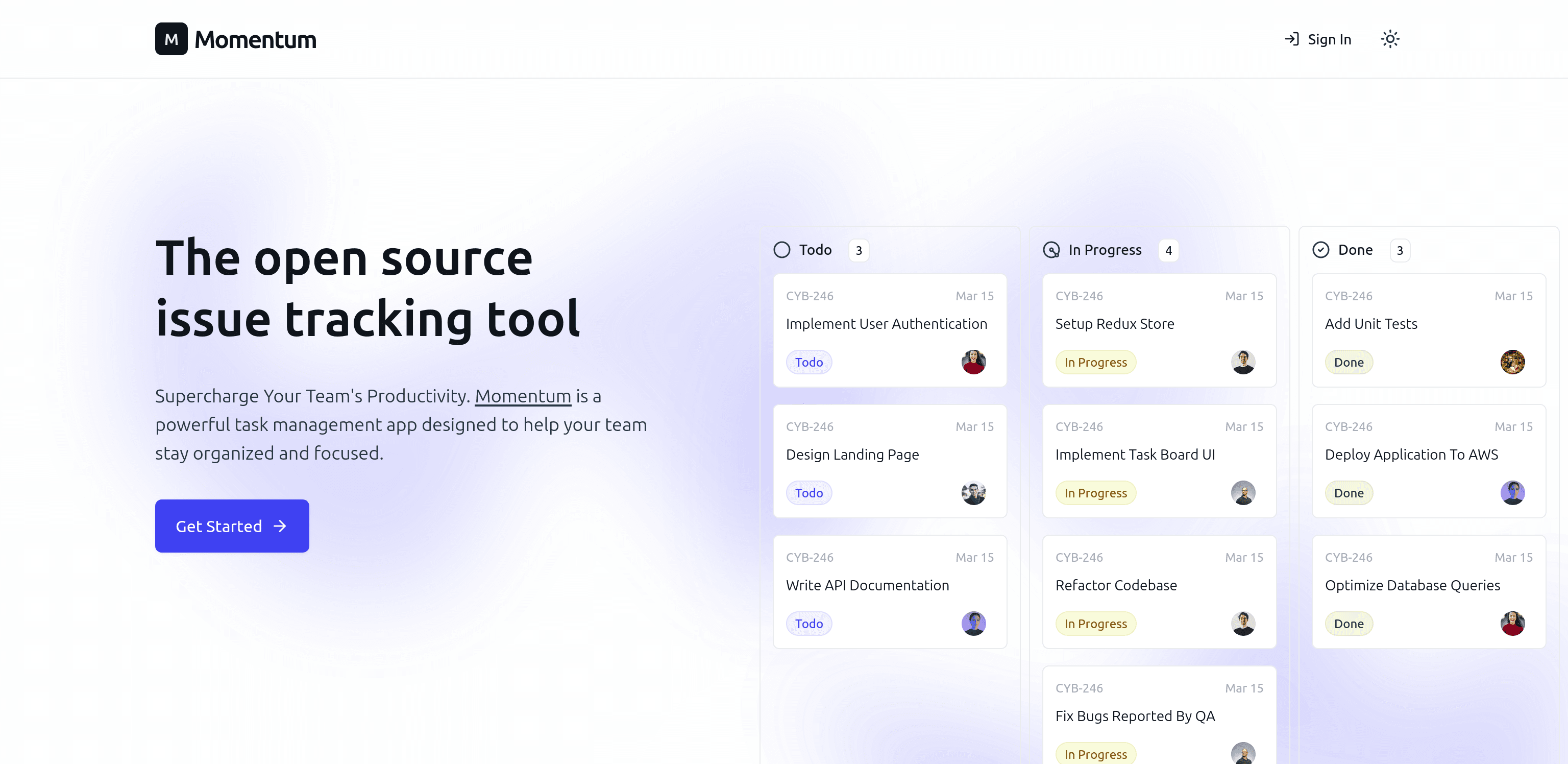The image size is (1568, 764).
Task: Click In Progress tag on Implement Task Board UI
Action: pyautogui.click(x=1096, y=493)
